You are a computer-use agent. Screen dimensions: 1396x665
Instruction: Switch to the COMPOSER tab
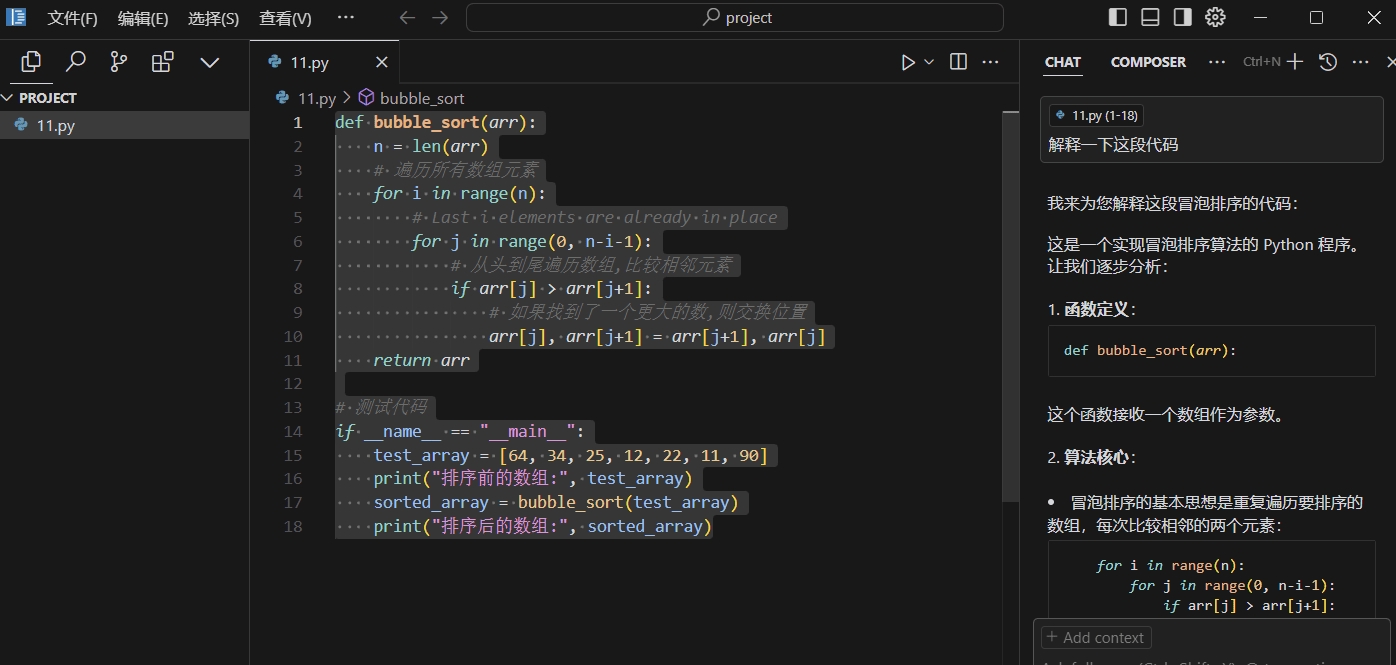click(x=1148, y=62)
